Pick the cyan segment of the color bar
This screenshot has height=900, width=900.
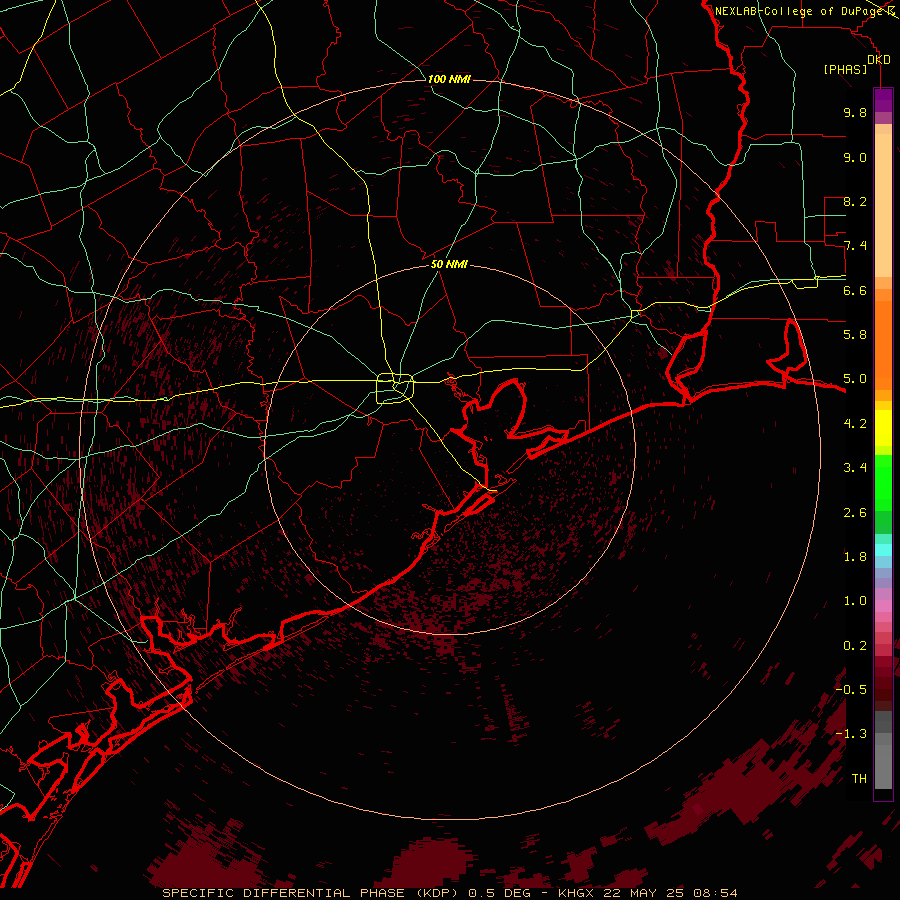point(883,550)
